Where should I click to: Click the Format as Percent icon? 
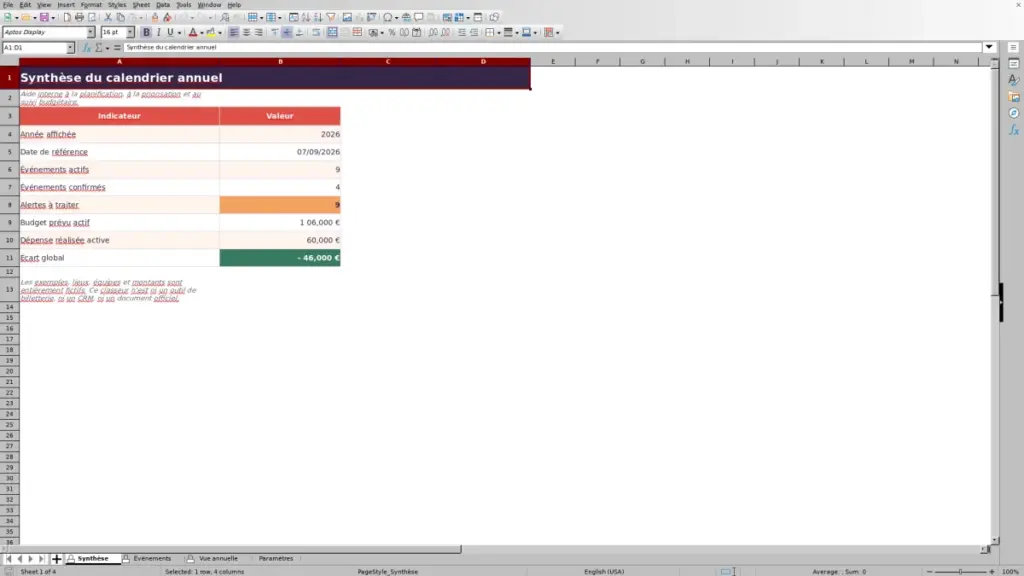[392, 33]
